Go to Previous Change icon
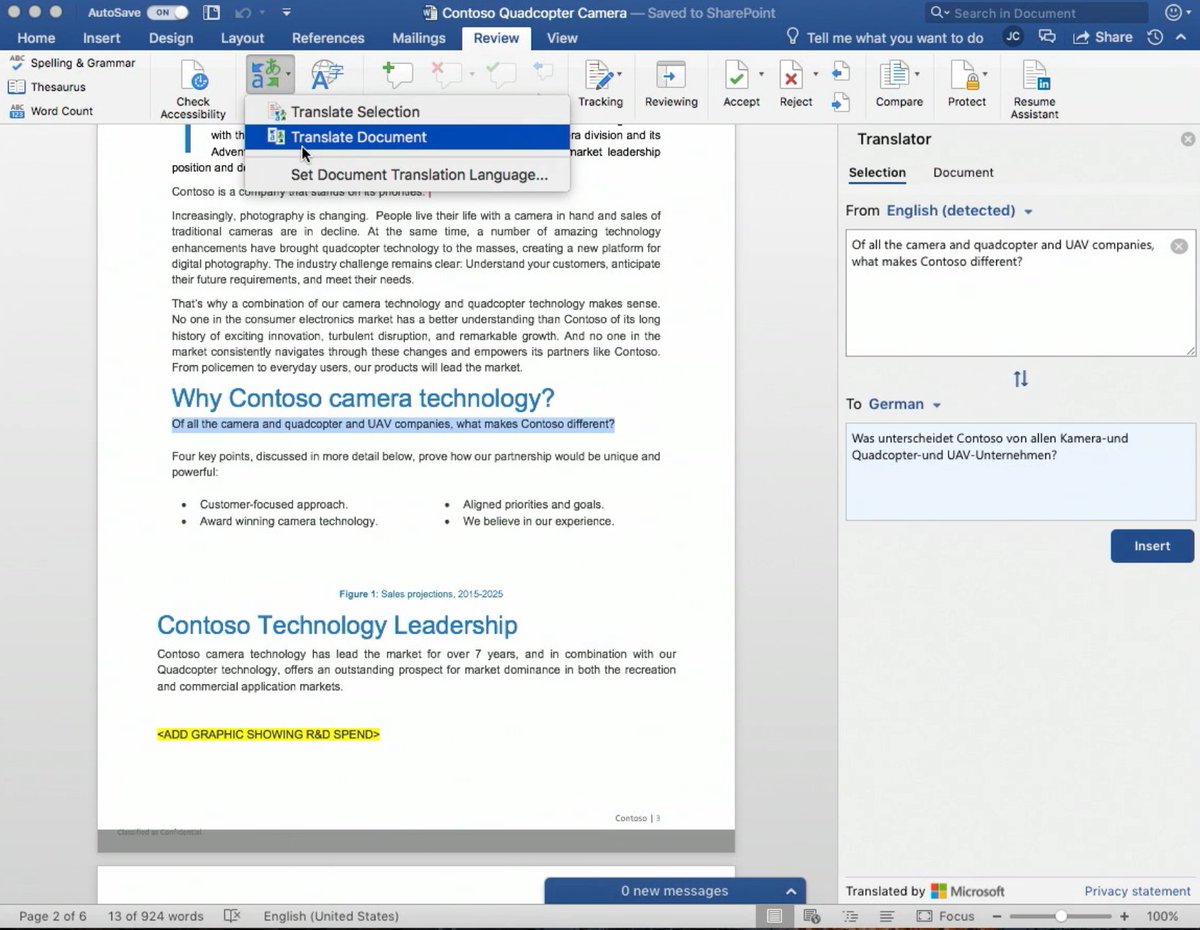This screenshot has height=930, width=1200. pyautogui.click(x=840, y=71)
